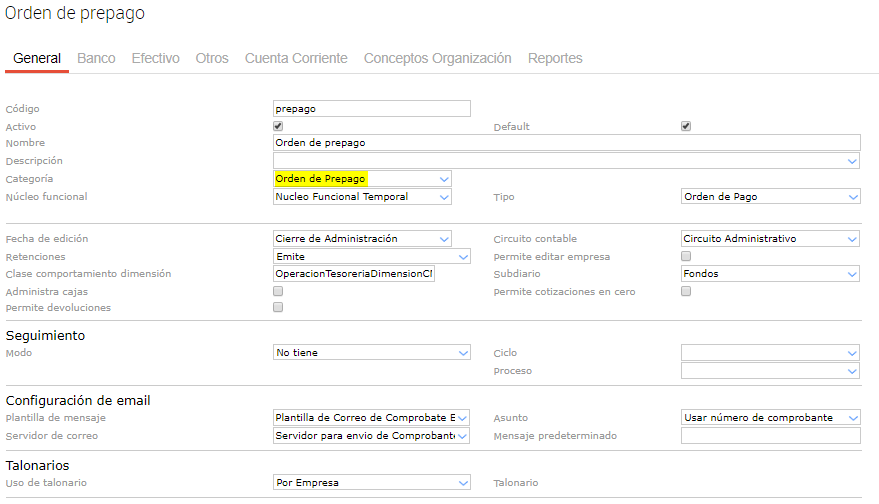Check the Administra cajas option
Viewport: 879px width, 504px height.
(x=278, y=291)
